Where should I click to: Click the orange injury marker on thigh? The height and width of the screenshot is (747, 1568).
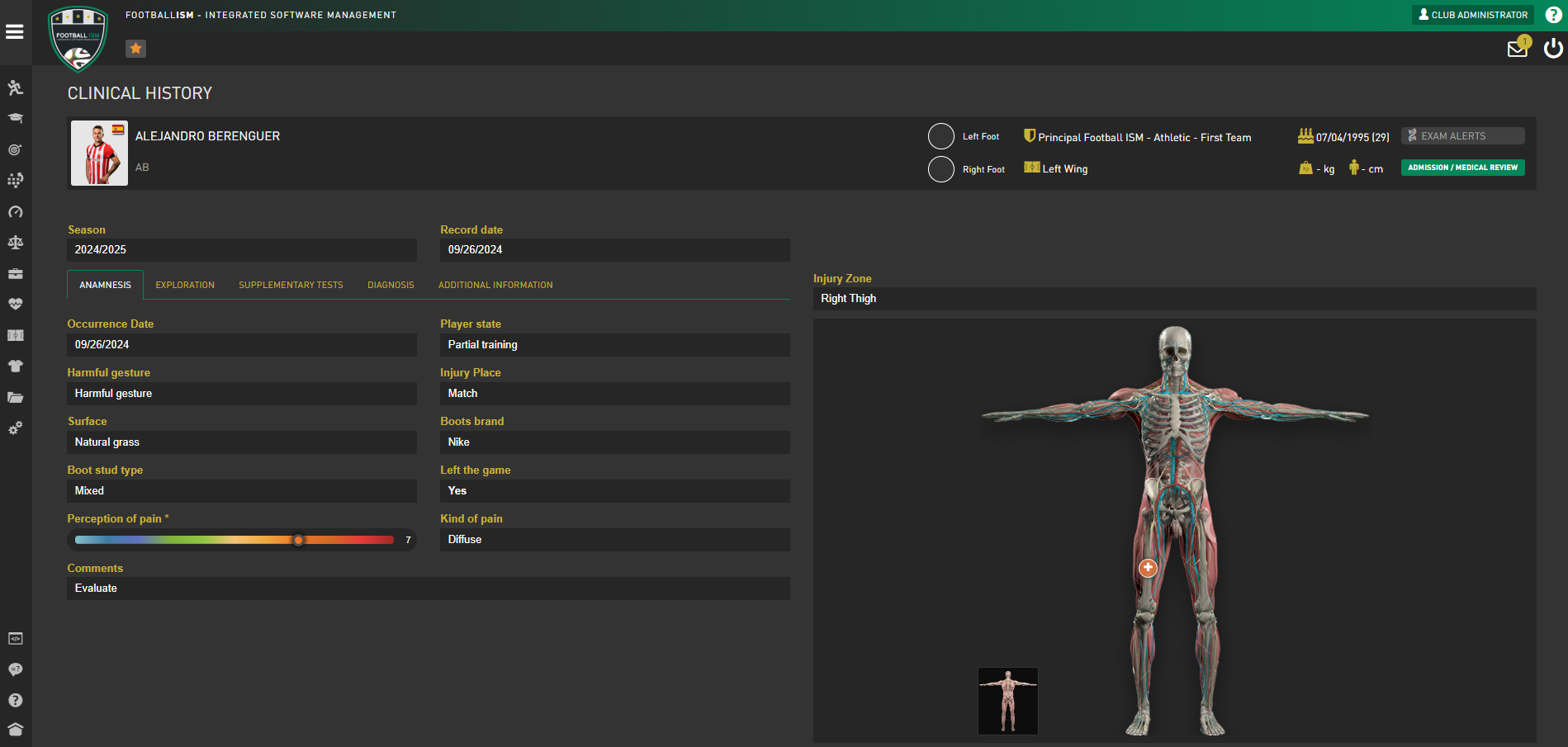click(1148, 568)
